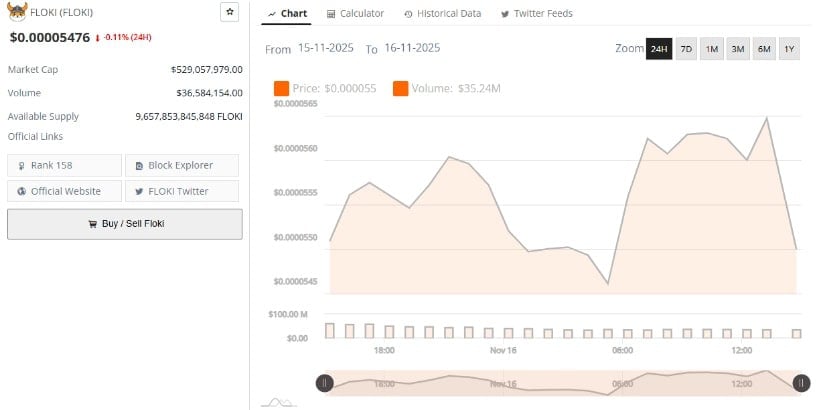Visit the Official Website link

pos(65,191)
